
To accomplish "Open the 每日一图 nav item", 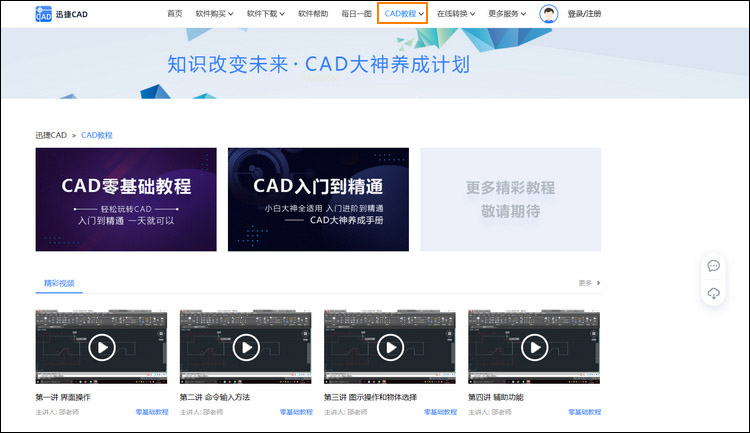I will 356,14.
